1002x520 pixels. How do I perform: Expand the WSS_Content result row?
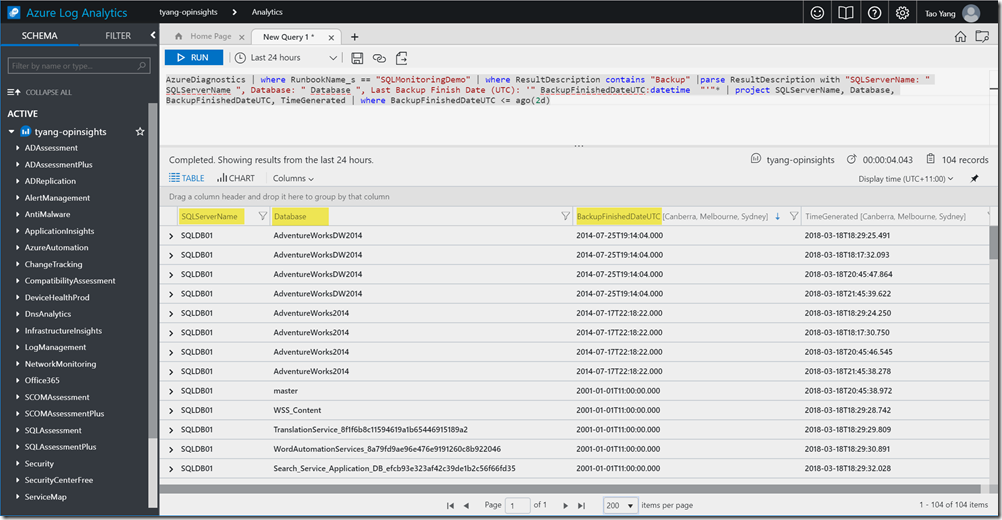coord(171,410)
